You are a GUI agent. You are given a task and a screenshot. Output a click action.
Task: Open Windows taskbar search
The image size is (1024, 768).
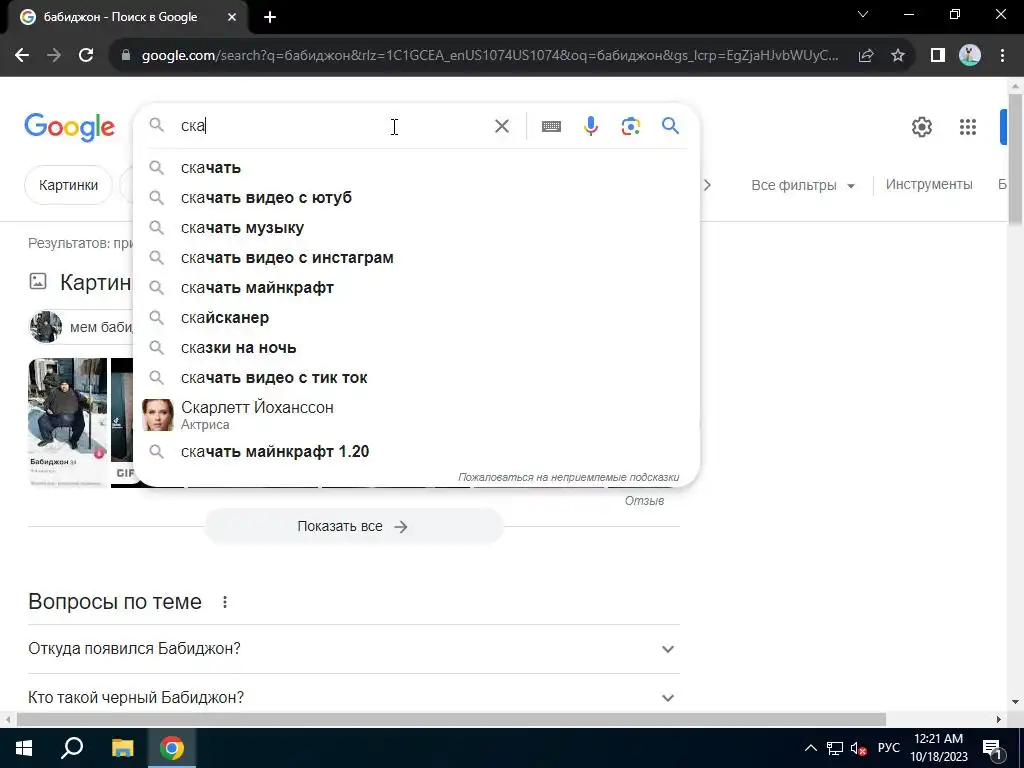(72, 748)
